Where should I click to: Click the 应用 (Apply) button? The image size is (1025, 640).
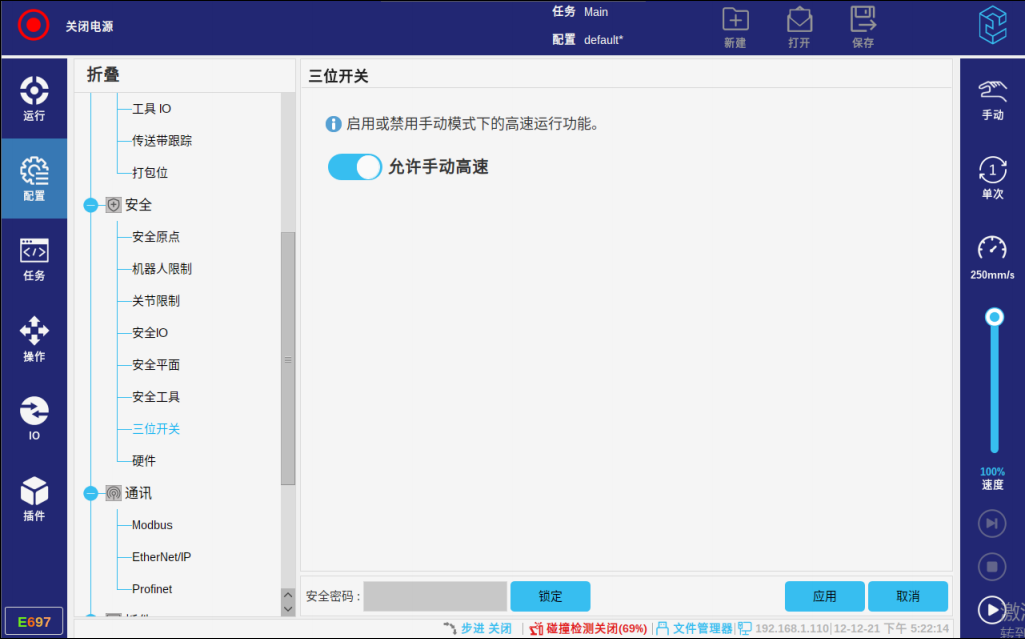(824, 596)
